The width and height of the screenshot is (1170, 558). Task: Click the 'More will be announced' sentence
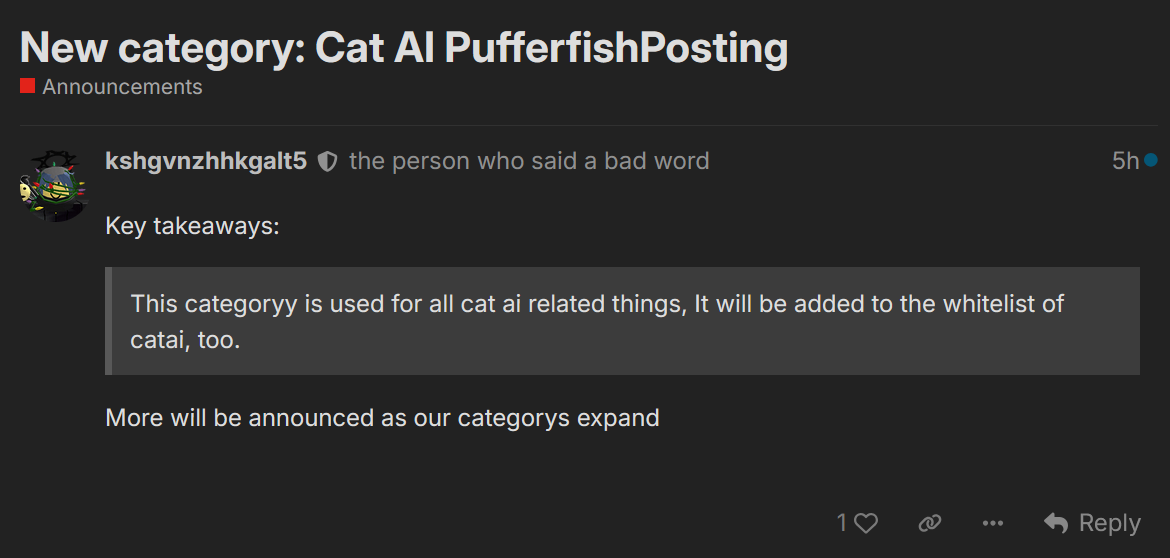click(382, 417)
